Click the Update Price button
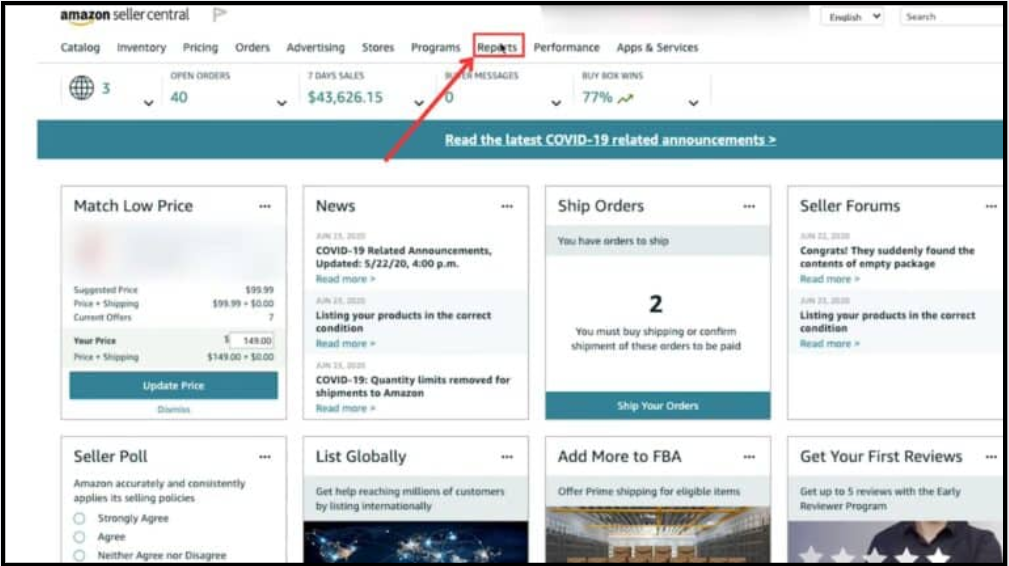Screen dimensions: 1009x566 point(173,386)
